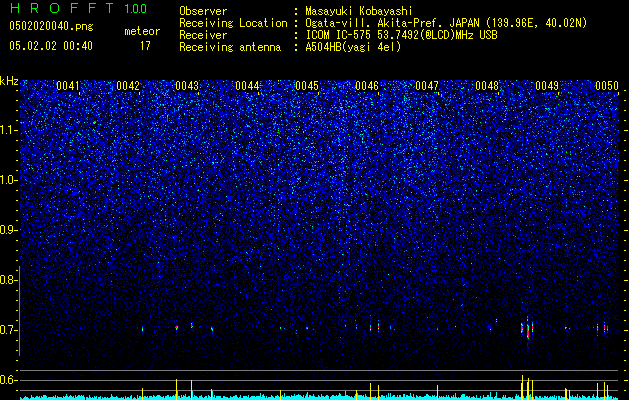Image resolution: width=629 pixels, height=400 pixels.
Task: Click the receiver ICOM IC-575 text
Action: (x=401, y=35)
